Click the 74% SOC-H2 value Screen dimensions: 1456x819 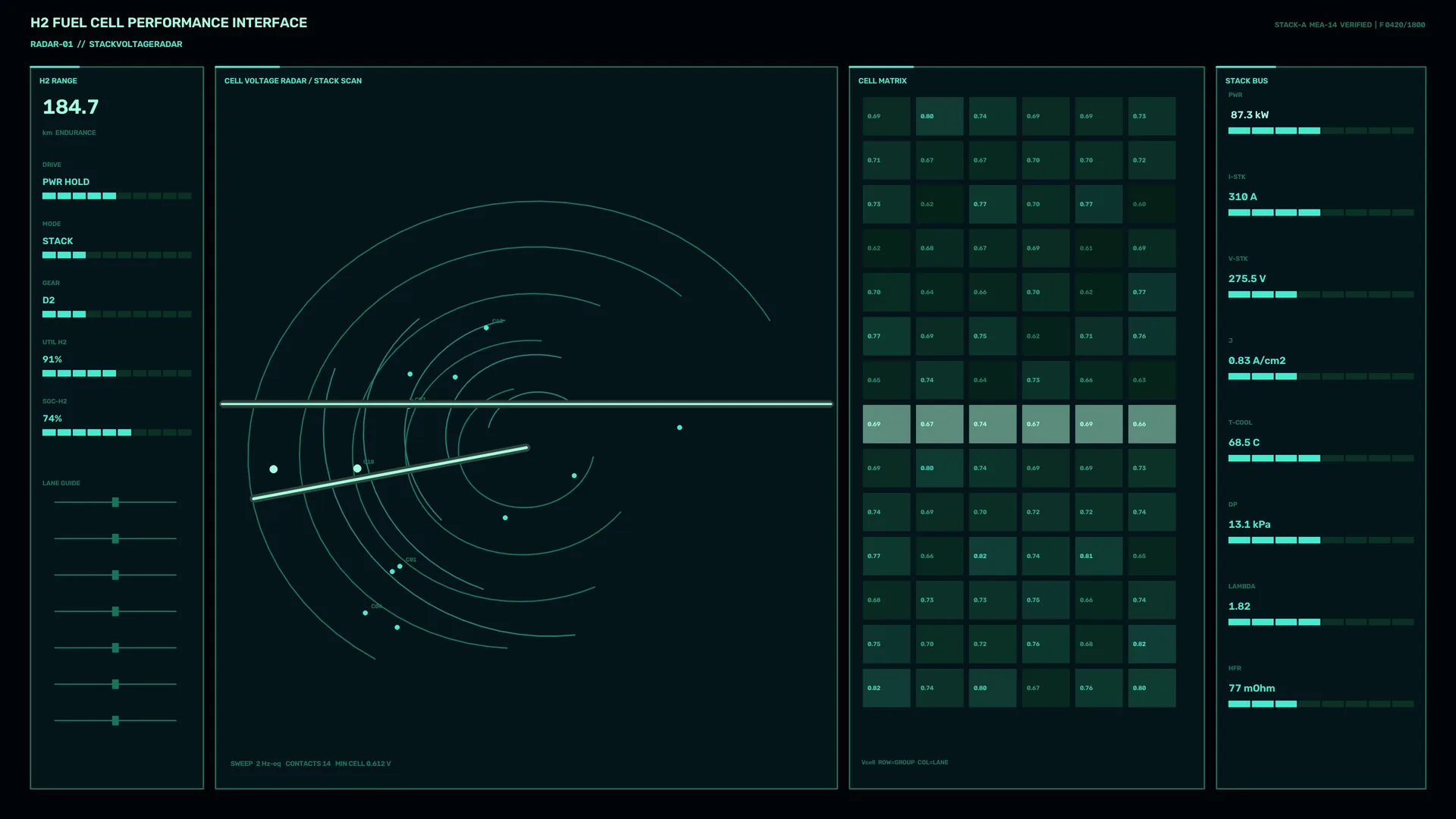(x=52, y=419)
